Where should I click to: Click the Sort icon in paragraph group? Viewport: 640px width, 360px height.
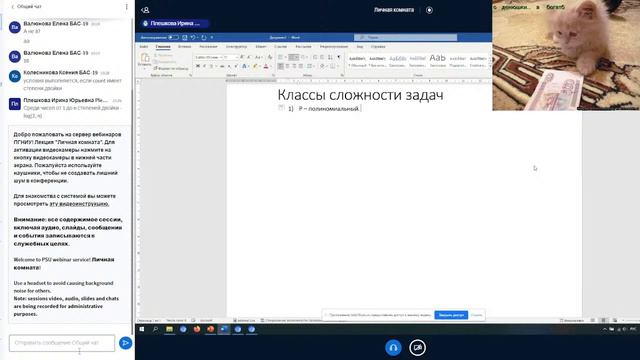tap(330, 57)
